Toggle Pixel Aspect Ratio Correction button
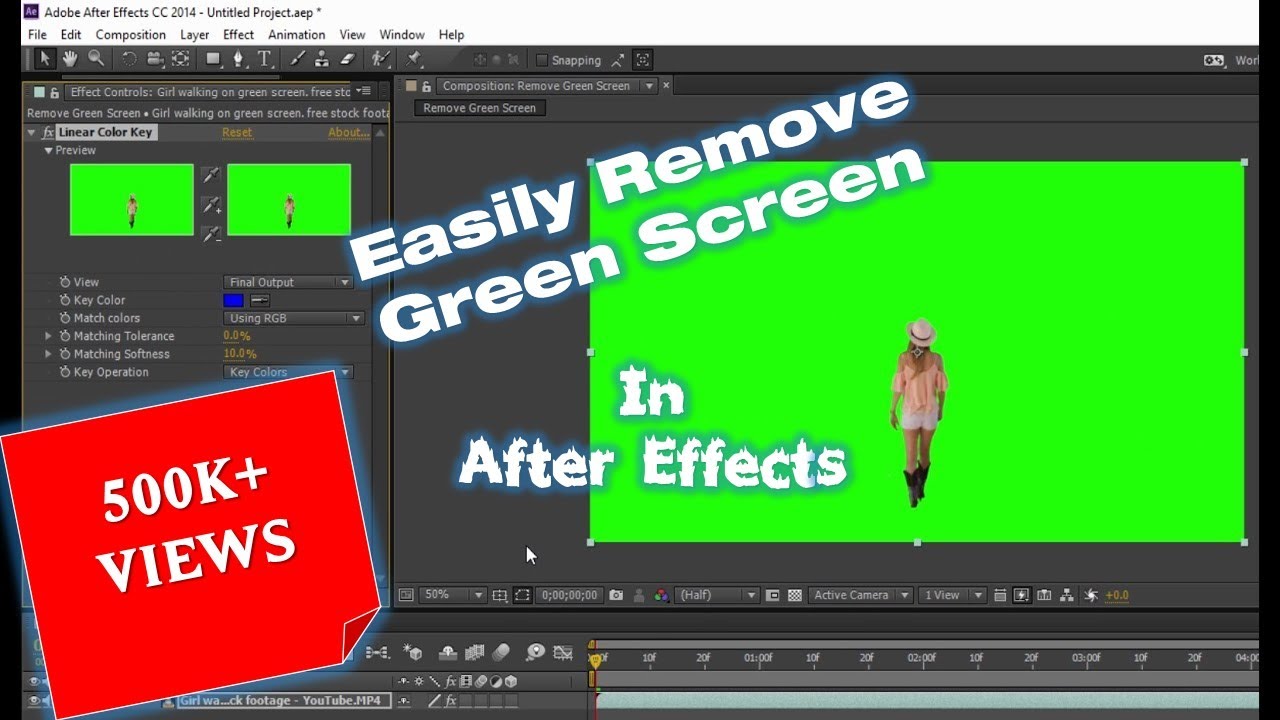1280x720 pixels. (x=1000, y=595)
